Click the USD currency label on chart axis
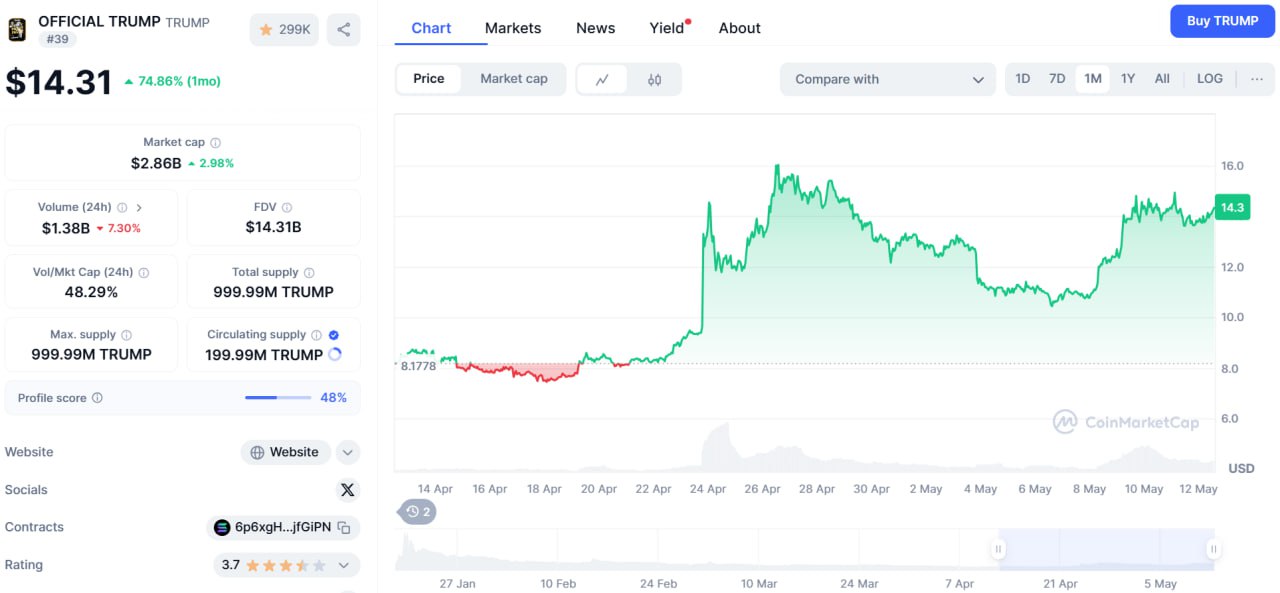Image resolution: width=1280 pixels, height=593 pixels. (1241, 469)
